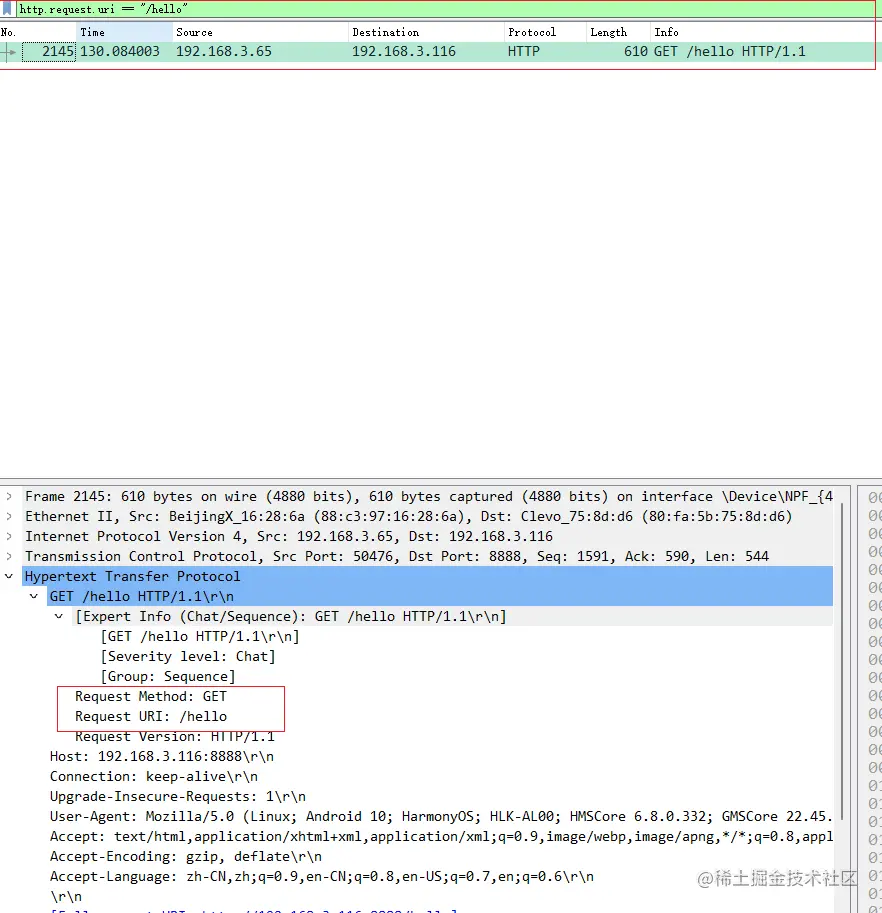The width and height of the screenshot is (882, 913).
Task: Select the Accept: text/html header line
Action: point(441,836)
